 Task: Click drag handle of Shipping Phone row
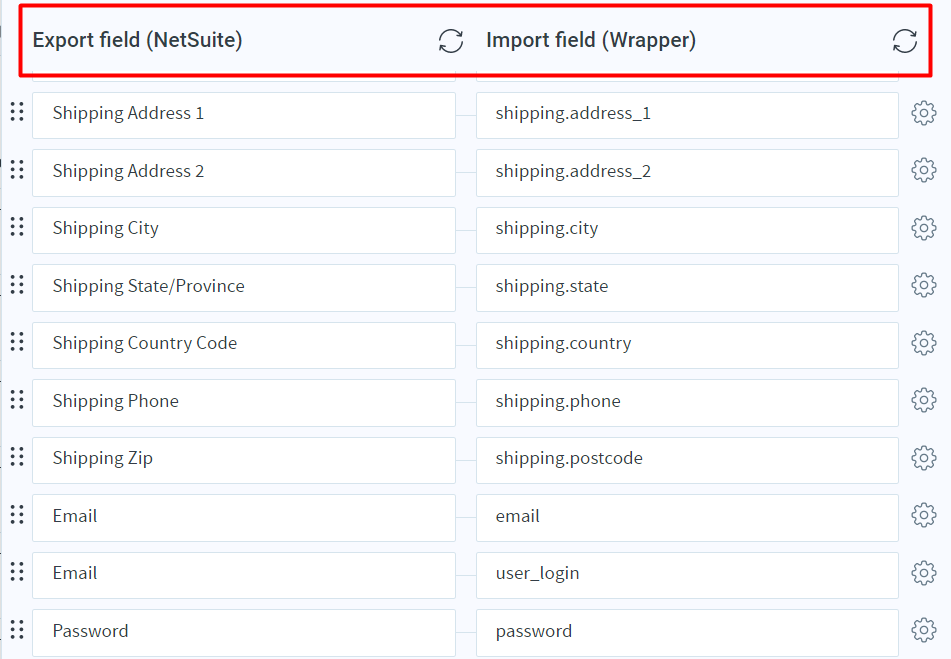(17, 400)
